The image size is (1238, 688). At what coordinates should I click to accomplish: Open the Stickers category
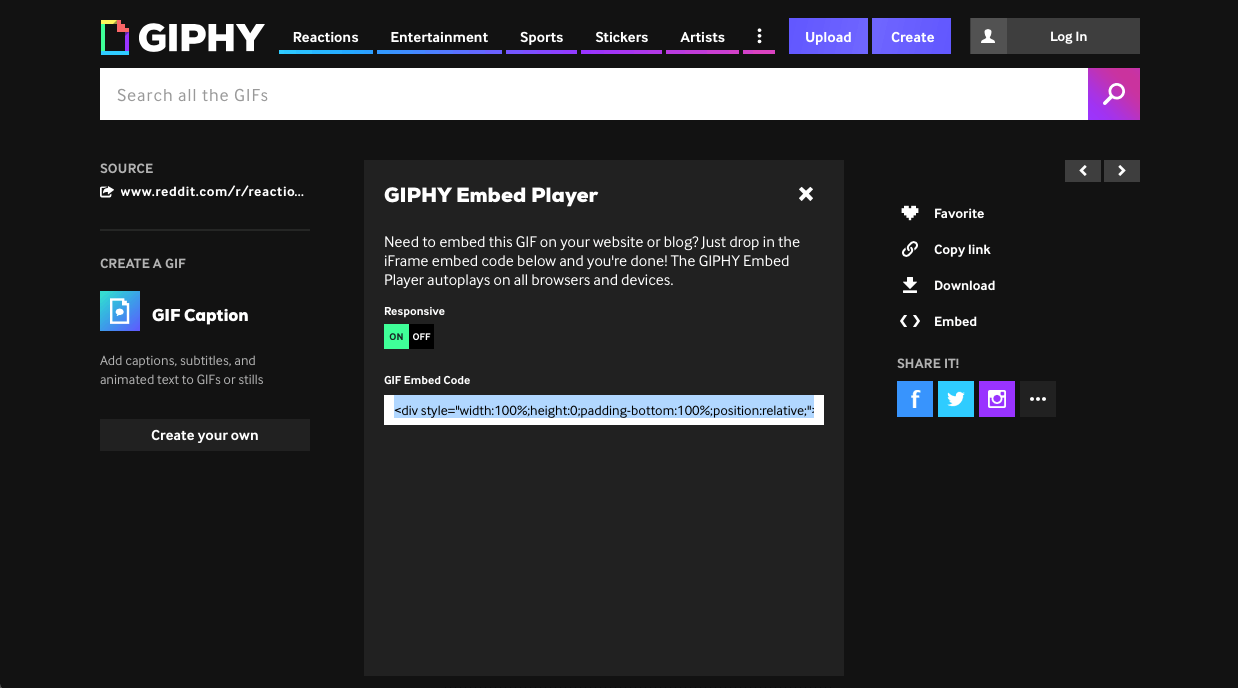coord(622,37)
